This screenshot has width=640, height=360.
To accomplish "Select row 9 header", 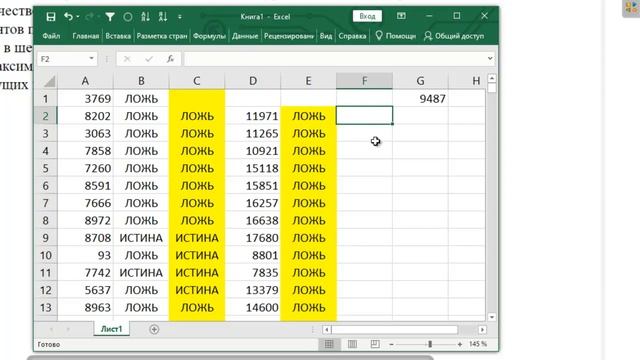I will [x=45, y=238].
